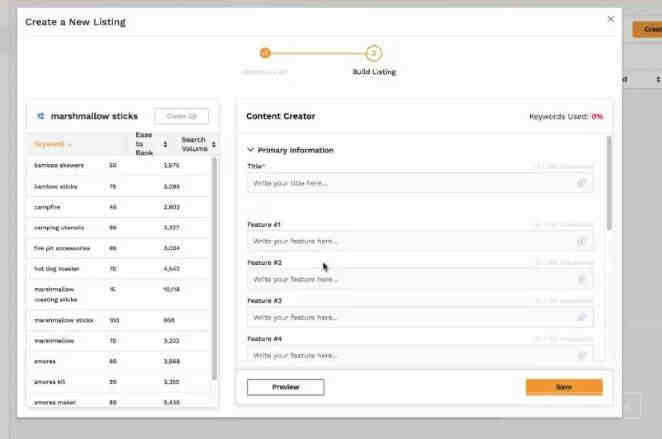Select the camping utensils keyword row
The height and width of the screenshot is (439, 662).
(x=119, y=228)
